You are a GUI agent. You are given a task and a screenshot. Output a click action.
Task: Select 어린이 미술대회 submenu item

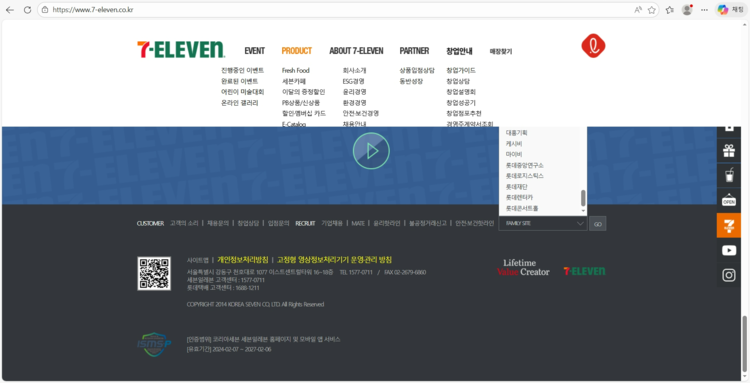coord(242,92)
